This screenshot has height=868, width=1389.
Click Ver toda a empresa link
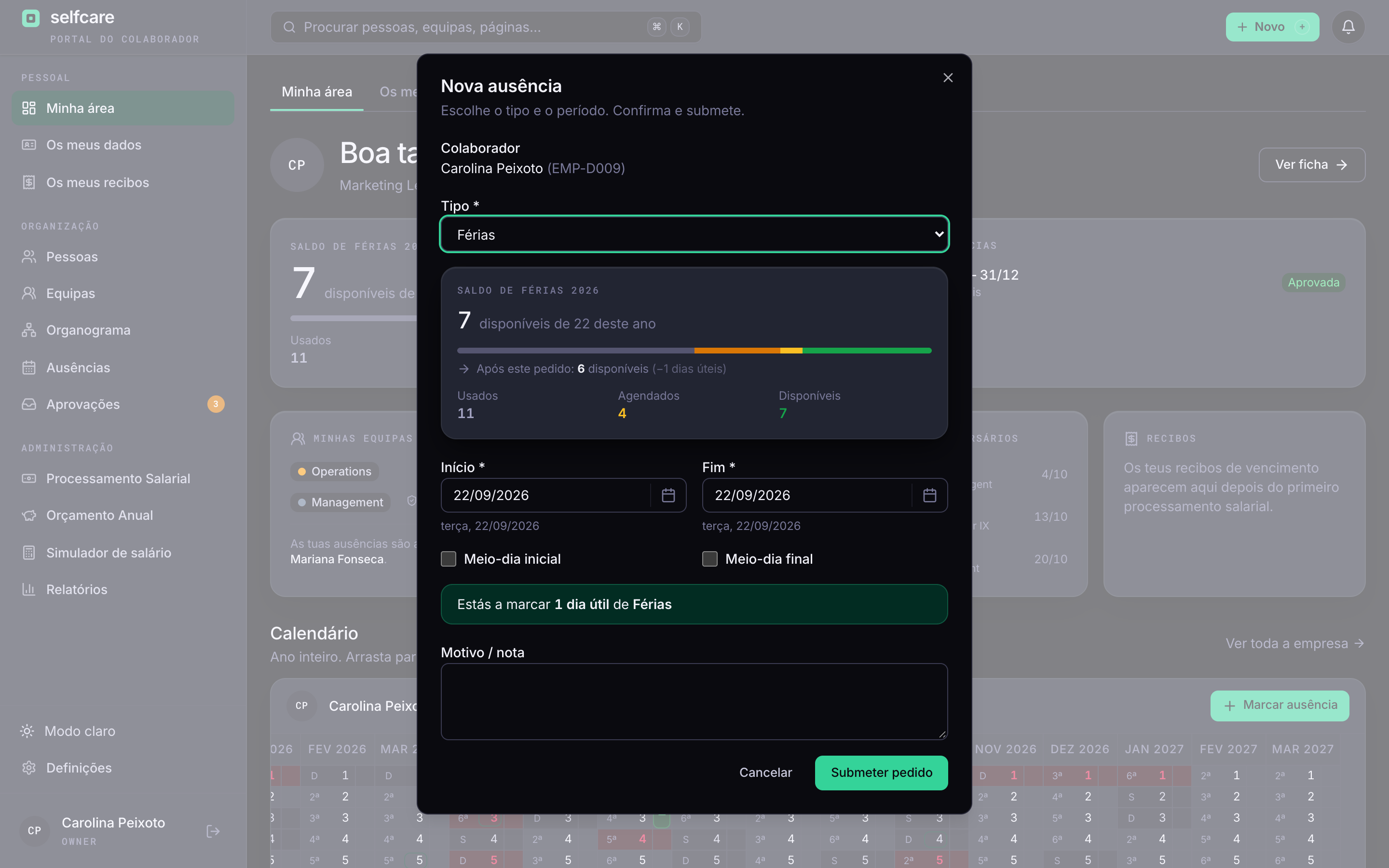point(1295,644)
